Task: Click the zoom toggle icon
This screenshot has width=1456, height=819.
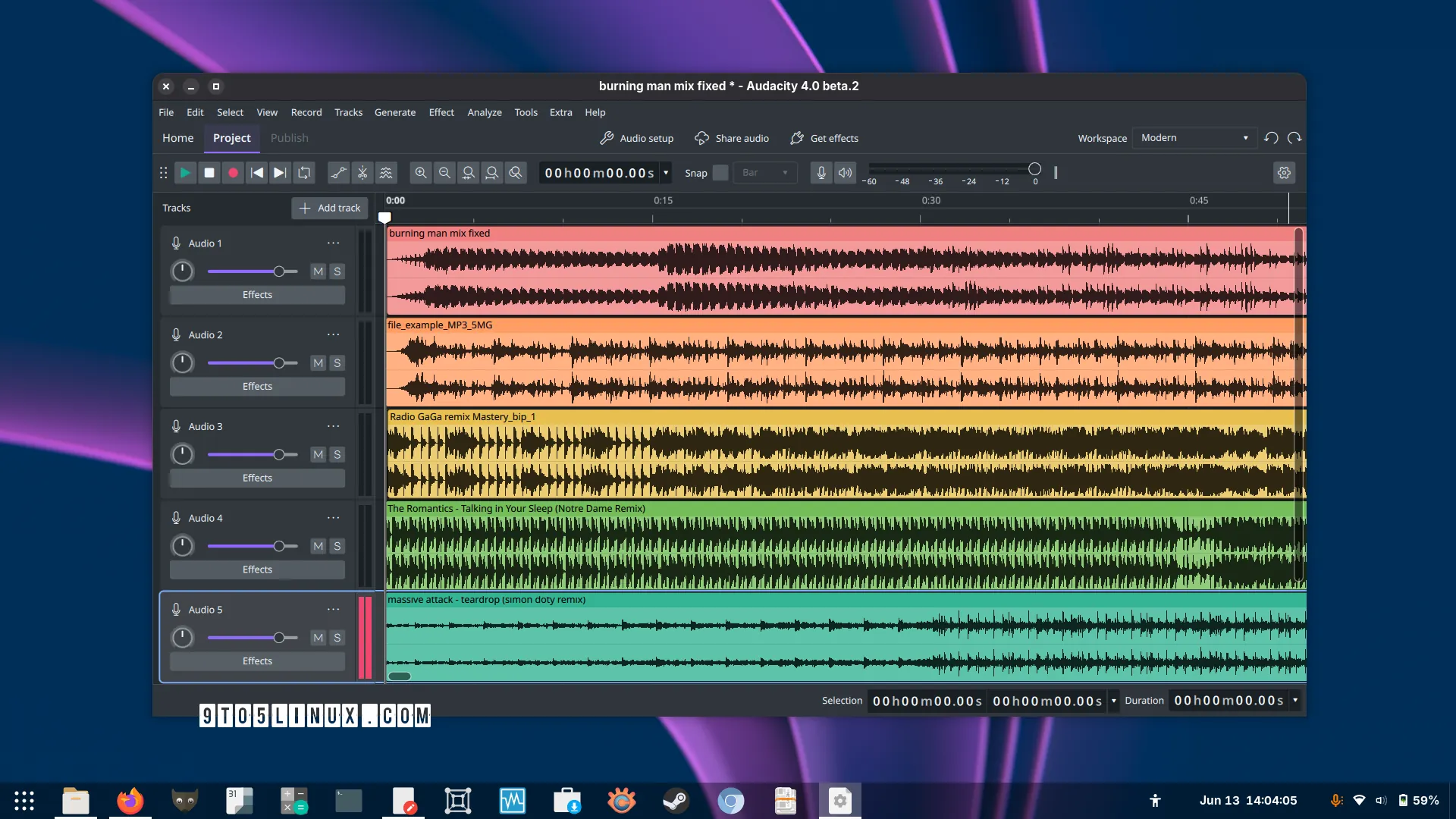Action: point(516,173)
